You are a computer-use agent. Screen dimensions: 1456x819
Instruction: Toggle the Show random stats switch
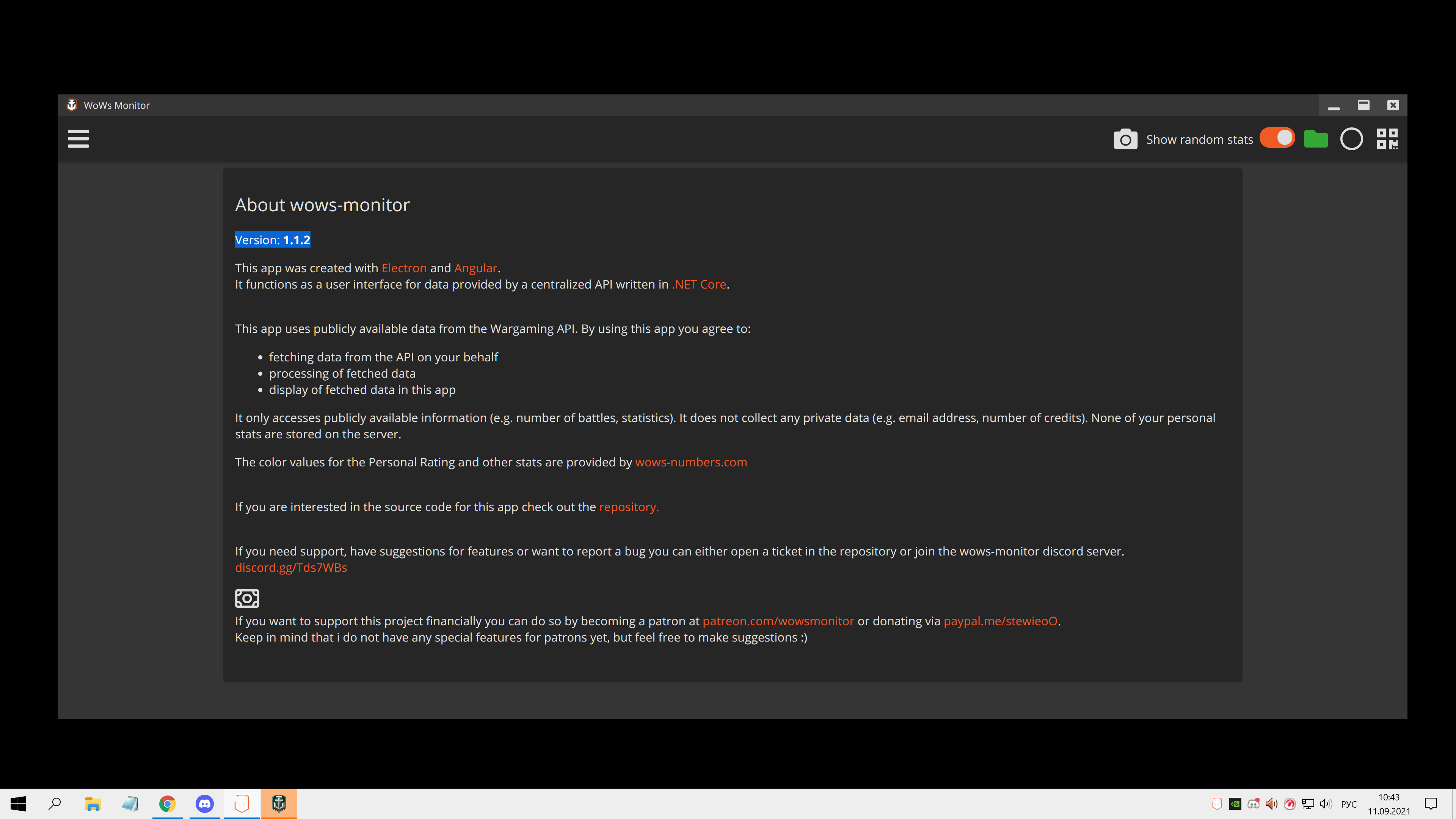[x=1277, y=138]
